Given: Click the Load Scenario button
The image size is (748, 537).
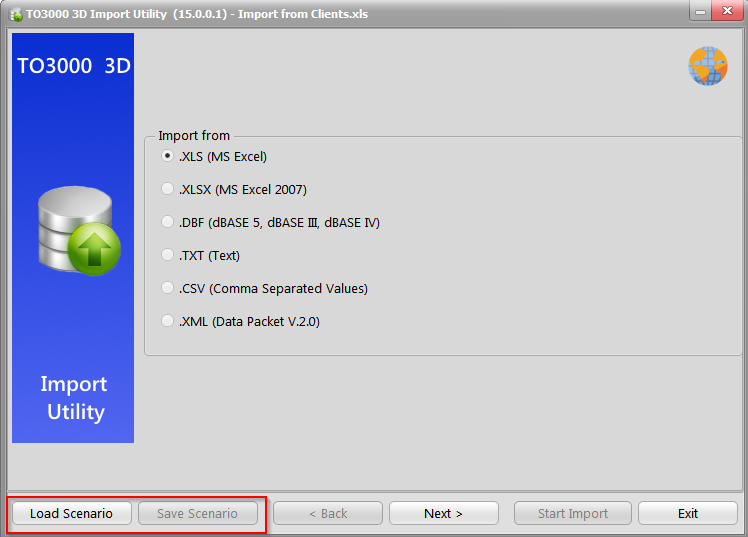Looking at the screenshot, I should [72, 513].
